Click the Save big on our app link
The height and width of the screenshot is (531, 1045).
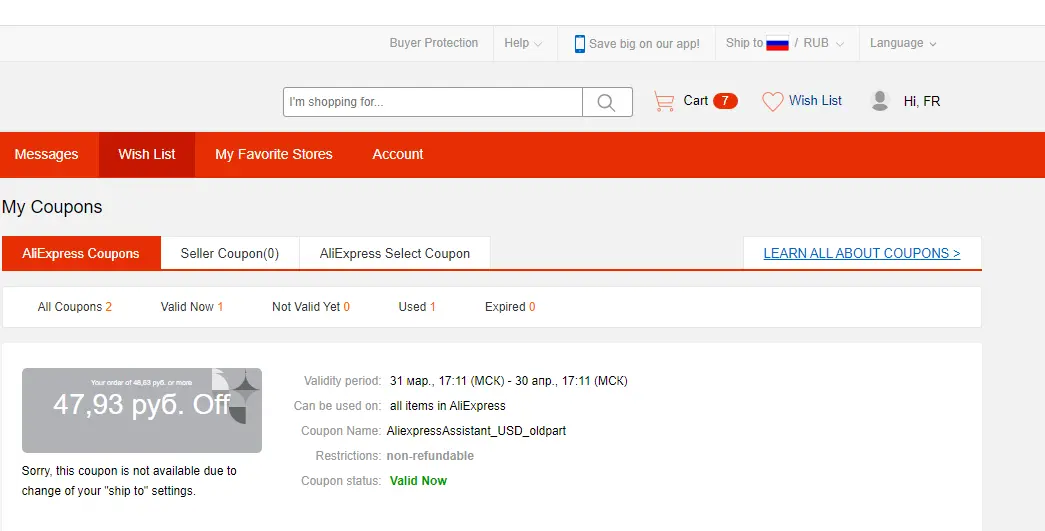point(644,44)
